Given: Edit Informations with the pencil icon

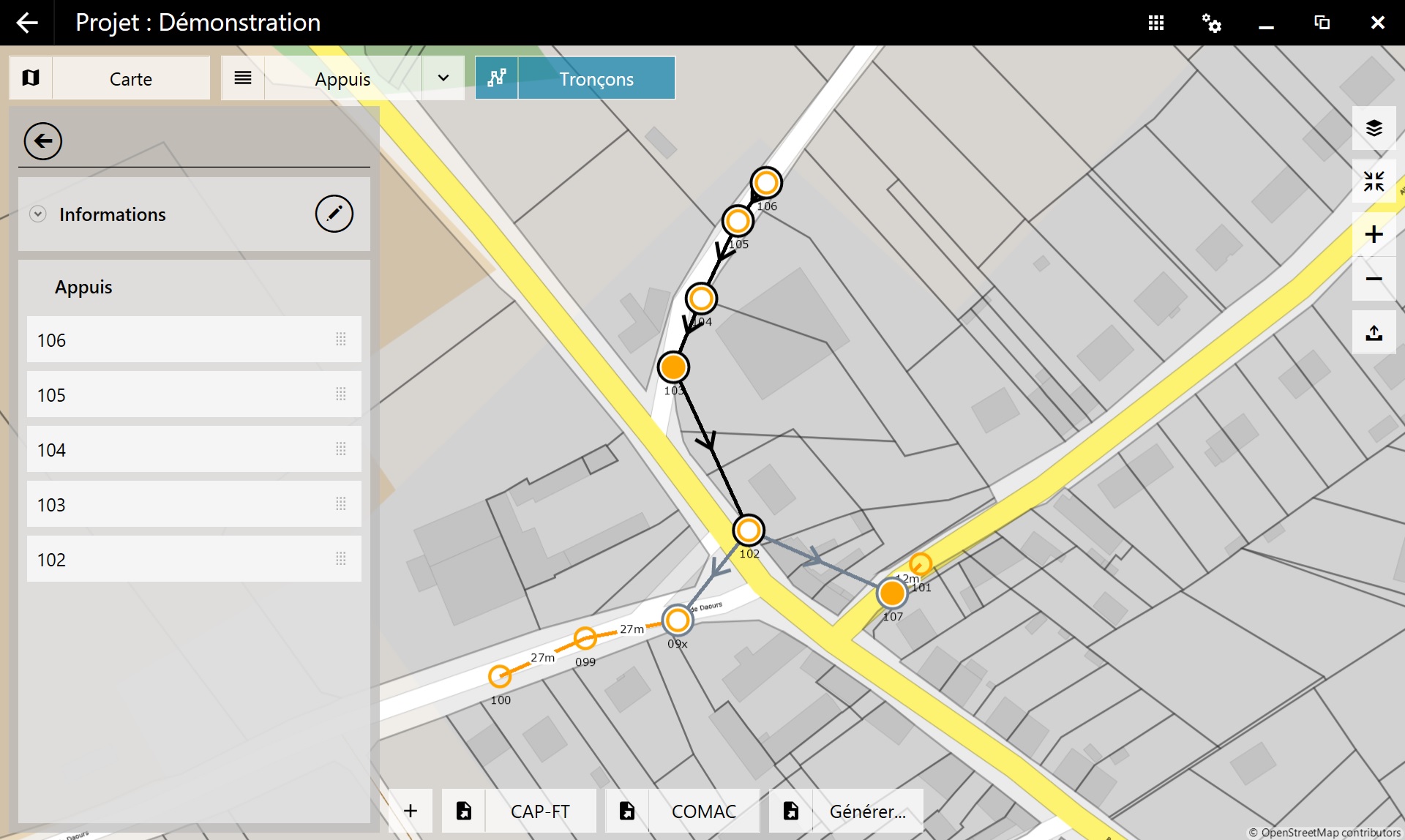Looking at the screenshot, I should (334, 214).
